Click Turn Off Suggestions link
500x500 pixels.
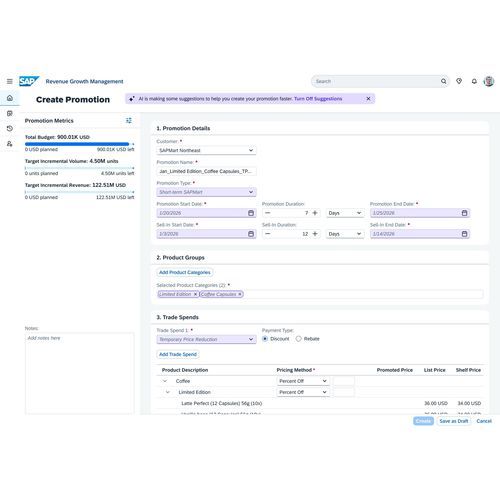coord(318,99)
